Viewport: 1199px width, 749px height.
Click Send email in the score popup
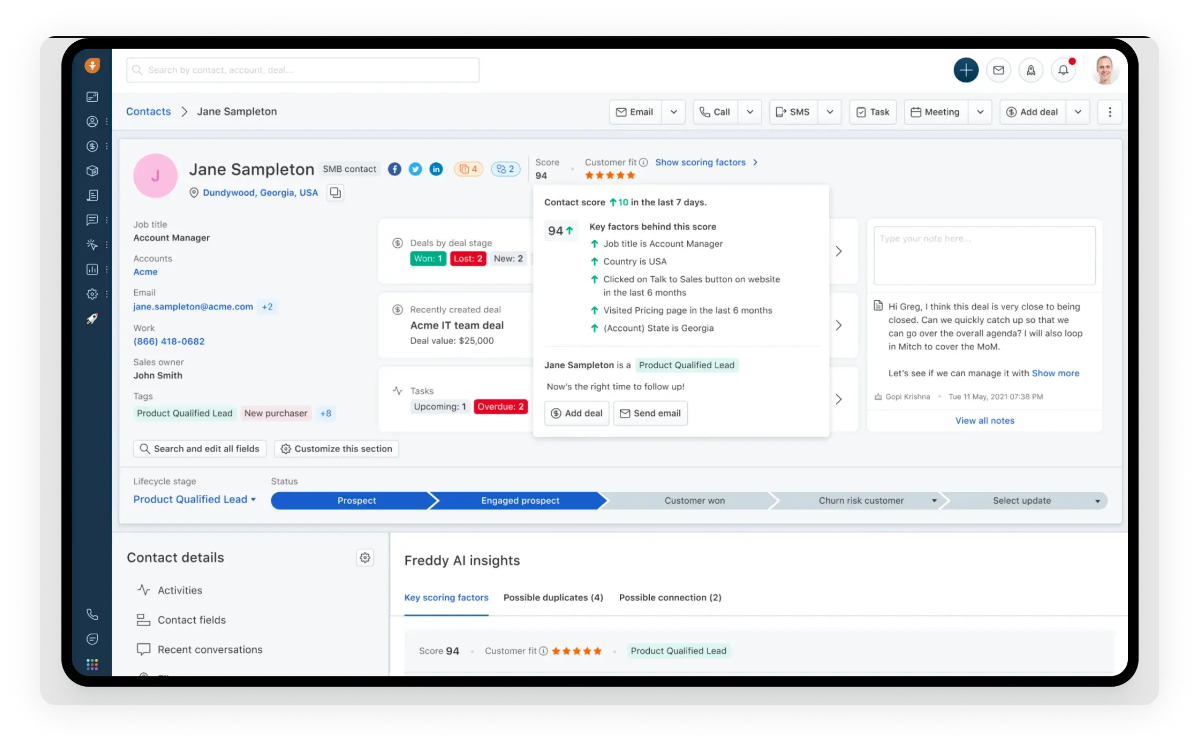click(650, 413)
